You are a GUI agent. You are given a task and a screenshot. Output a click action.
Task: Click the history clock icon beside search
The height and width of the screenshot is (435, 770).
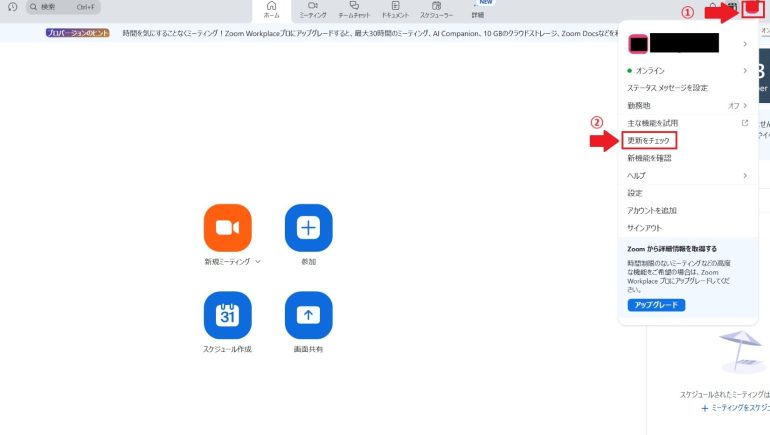(13, 7)
